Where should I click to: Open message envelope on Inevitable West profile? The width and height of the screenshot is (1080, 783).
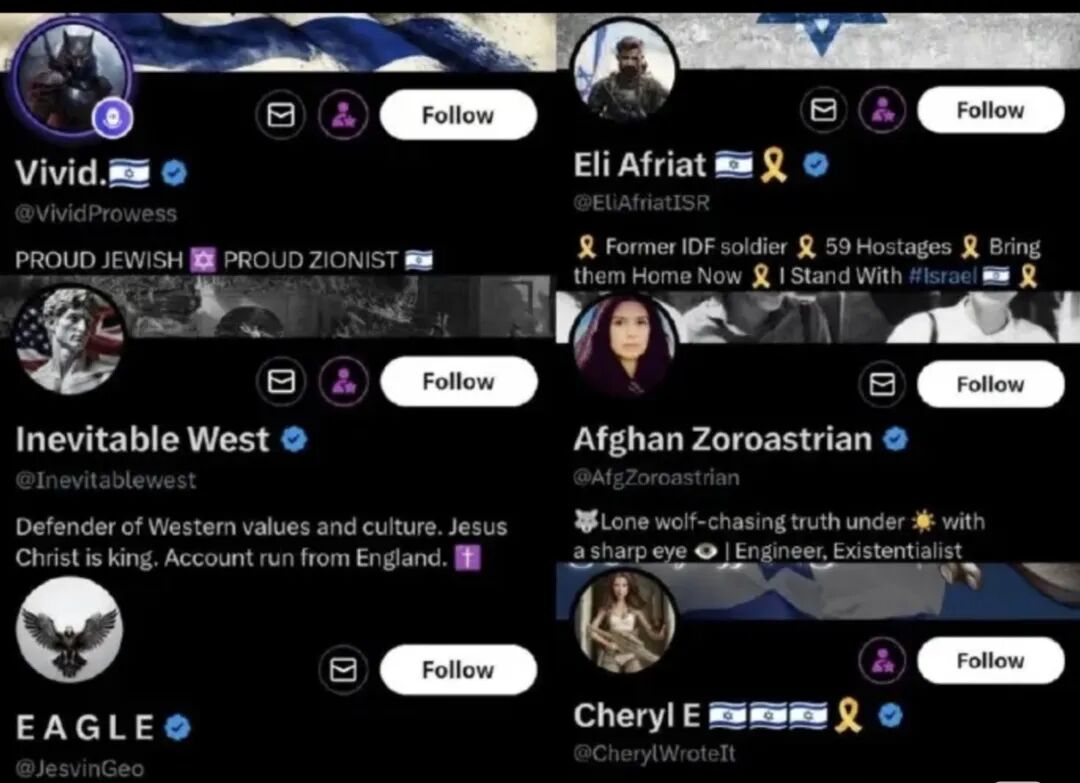pos(280,381)
